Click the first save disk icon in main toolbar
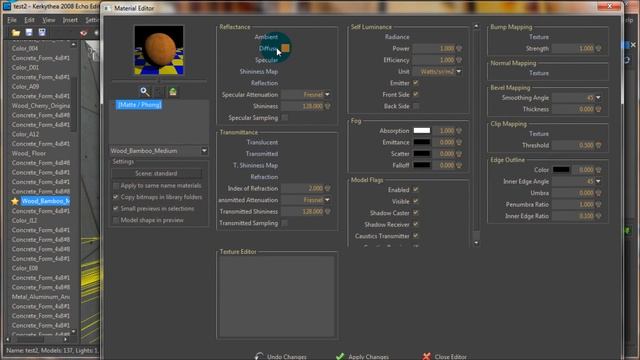This screenshot has width=640, height=360. coord(29,32)
